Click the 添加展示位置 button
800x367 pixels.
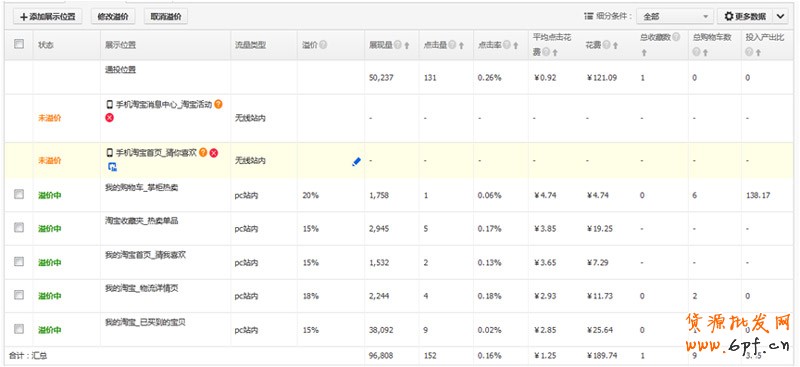click(x=47, y=16)
